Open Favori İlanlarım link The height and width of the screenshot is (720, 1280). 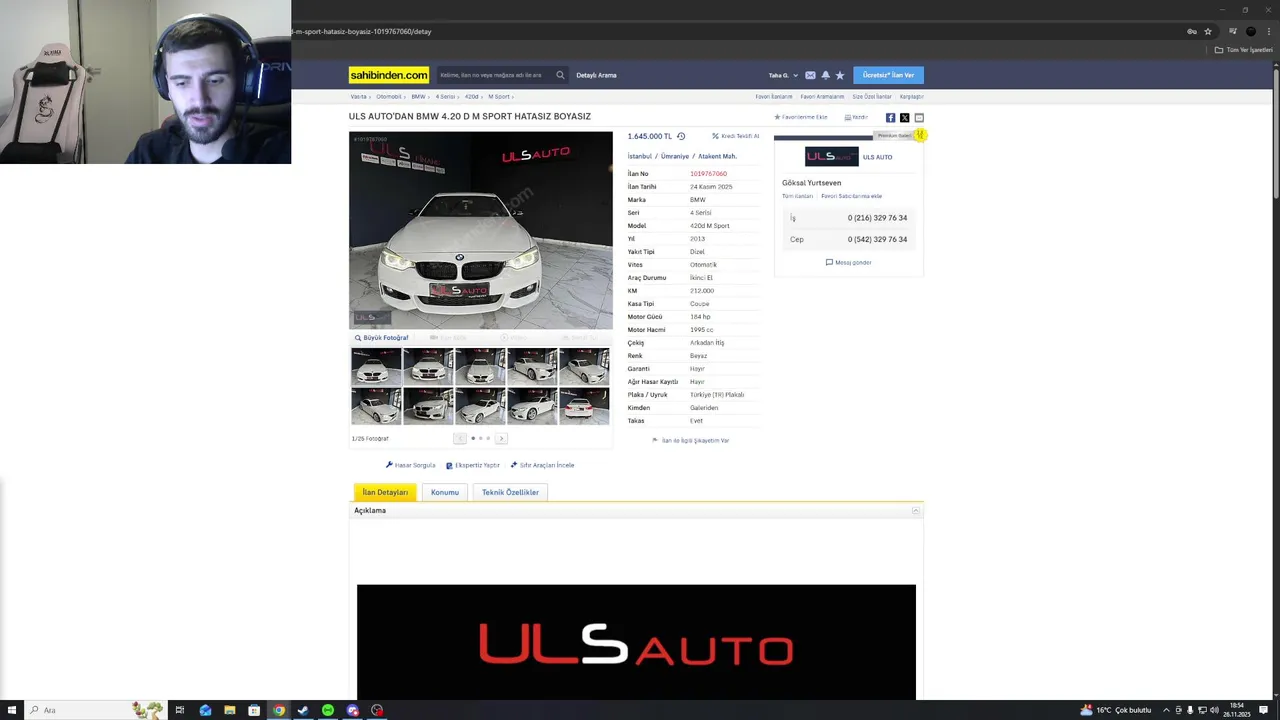point(774,97)
